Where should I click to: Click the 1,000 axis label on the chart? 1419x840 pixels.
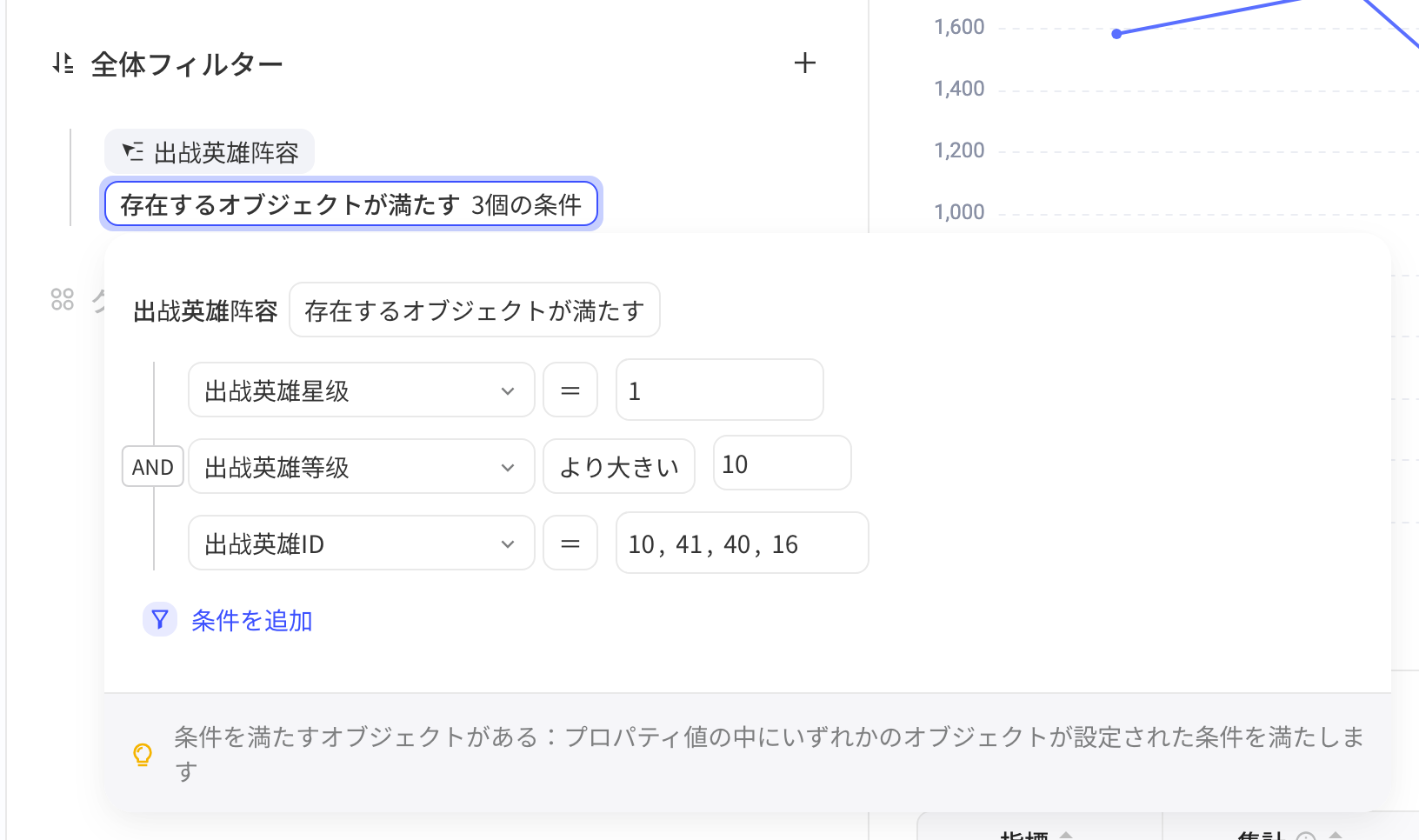click(959, 212)
